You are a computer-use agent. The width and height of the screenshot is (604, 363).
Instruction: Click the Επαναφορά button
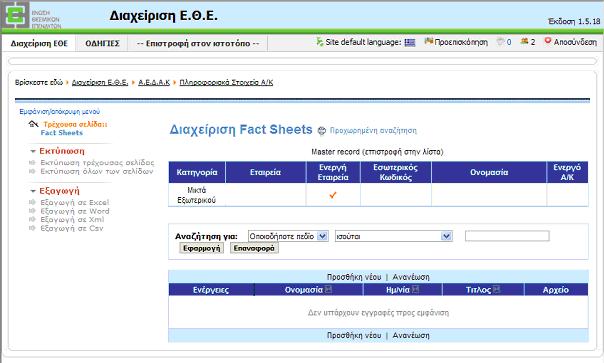(x=254, y=248)
